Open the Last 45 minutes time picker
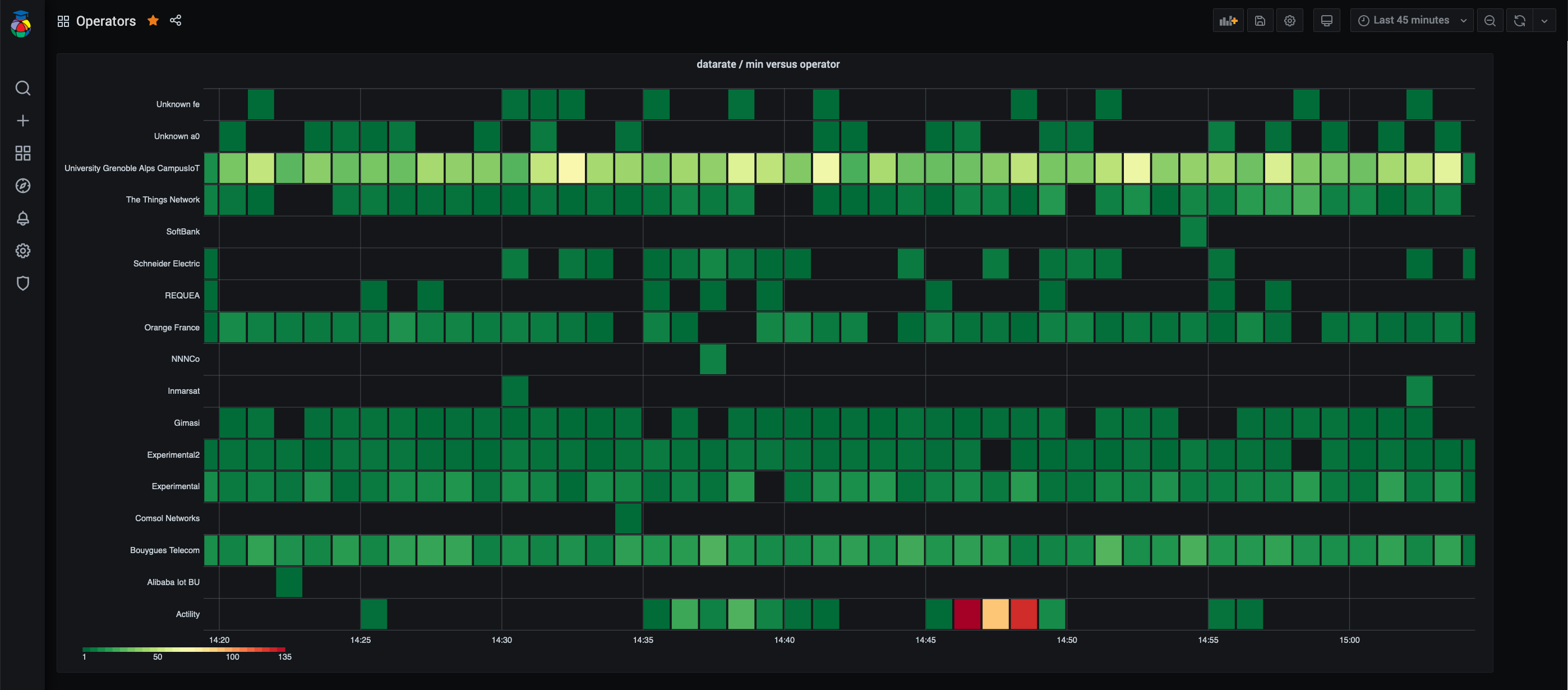The height and width of the screenshot is (690, 1568). tap(1411, 21)
